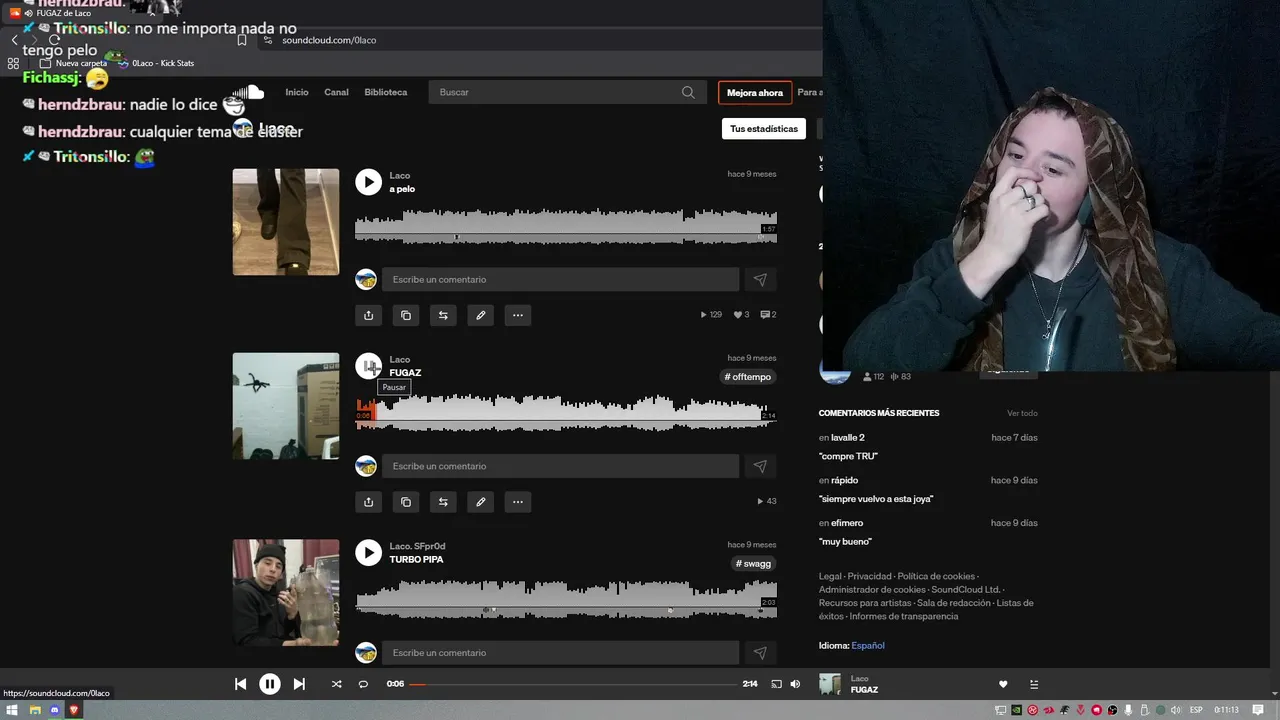Viewport: 1280px width, 720px height.
Task: Like the currently playing FUGAZ track
Action: tap(1003, 685)
